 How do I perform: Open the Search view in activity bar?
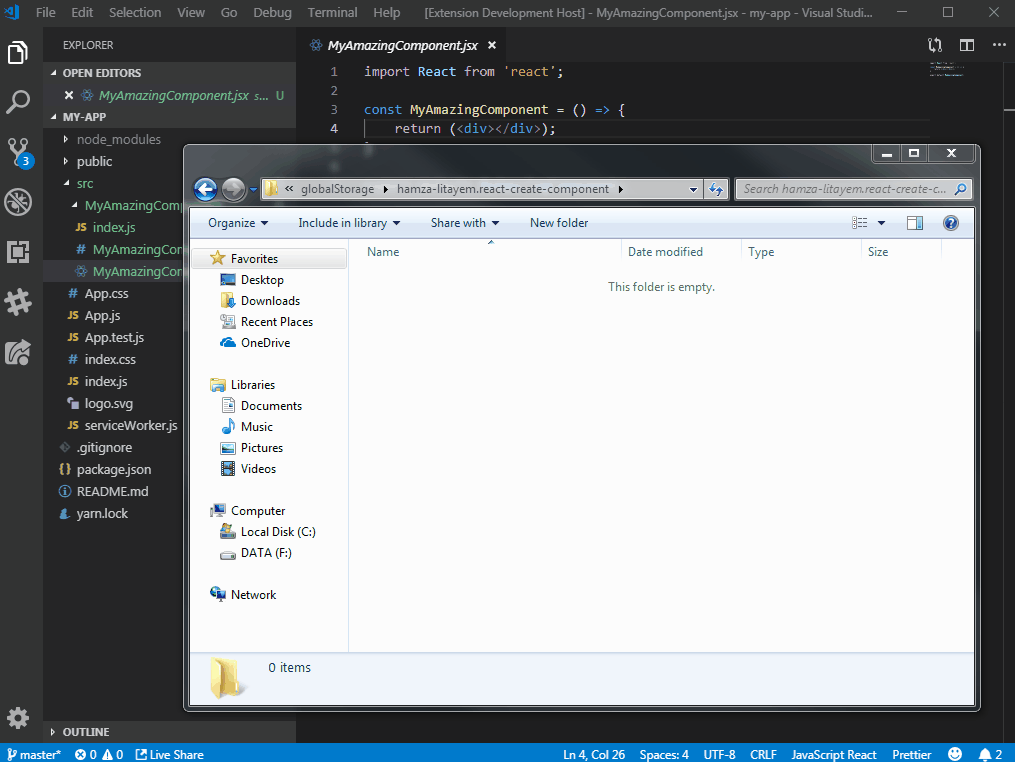click(18, 102)
